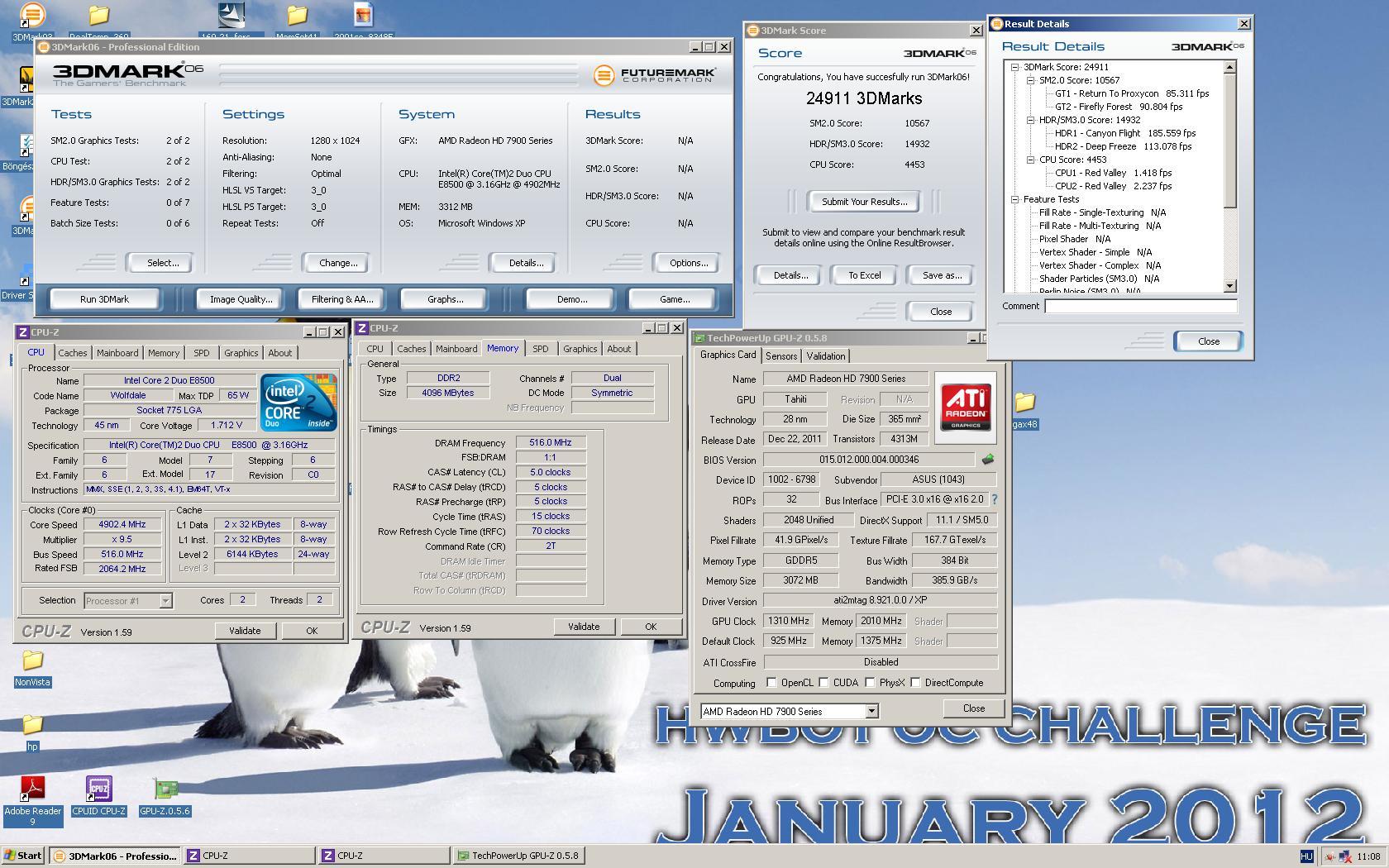Image resolution: width=1389 pixels, height=868 pixels.
Task: Open SPD tab in CPU-Z Memory window
Action: click(x=541, y=349)
